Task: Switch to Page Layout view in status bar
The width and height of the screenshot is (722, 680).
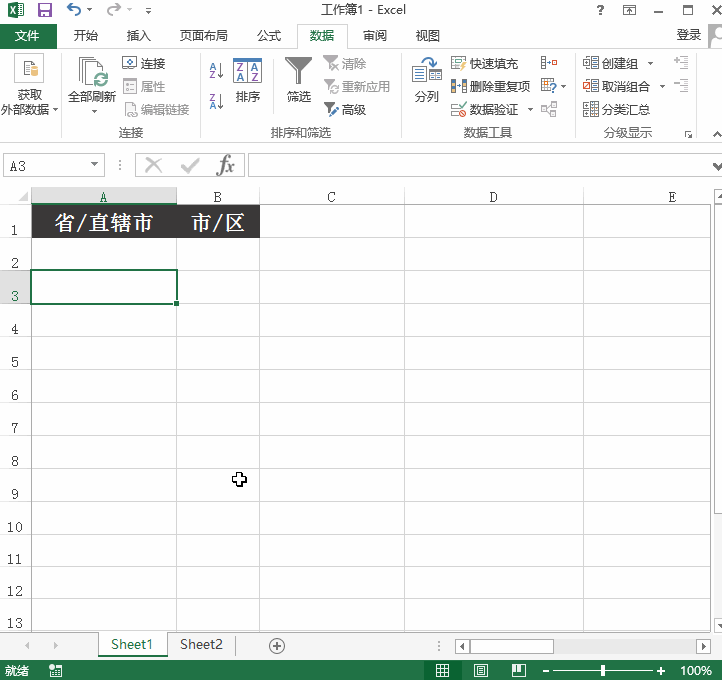Action: click(x=481, y=670)
